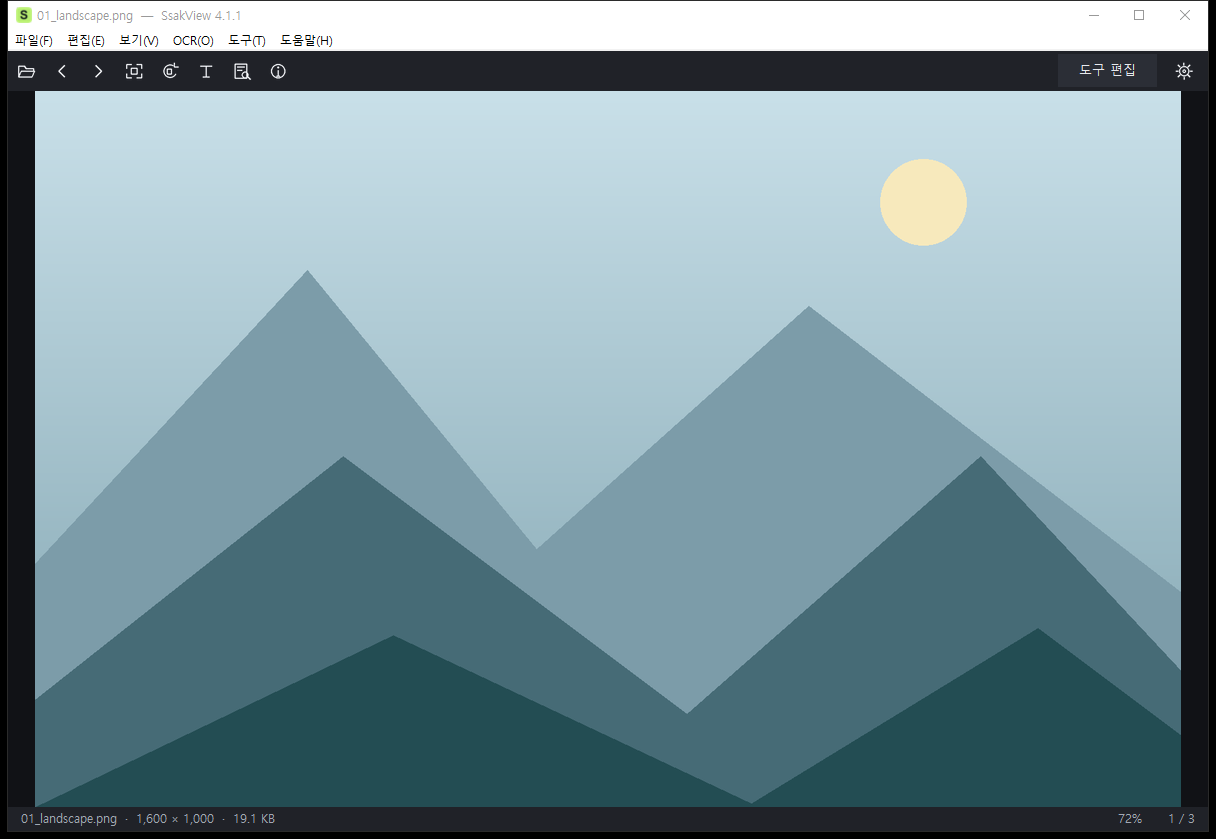This screenshot has height=839, width=1216.
Task: Click the fit-to-screen toolbar icon
Action: click(x=134, y=71)
